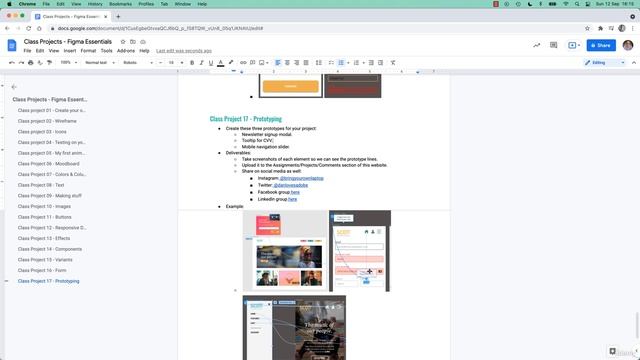640x360 pixels.
Task: Run spell check from toolbar
Action: [40, 63]
